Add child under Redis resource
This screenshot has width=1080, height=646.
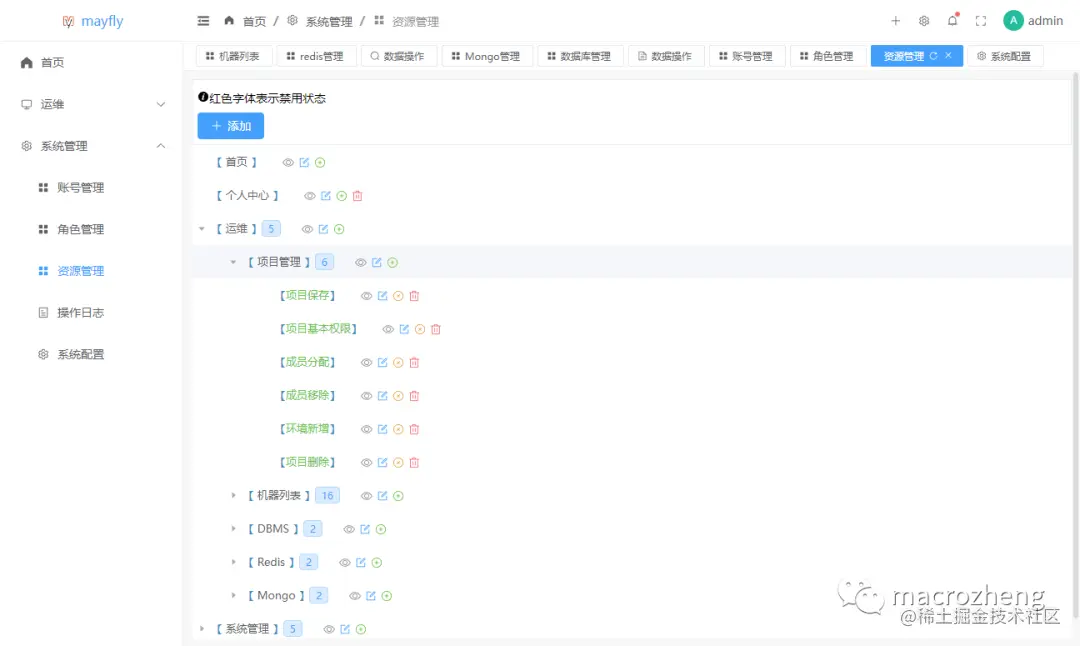[377, 563]
